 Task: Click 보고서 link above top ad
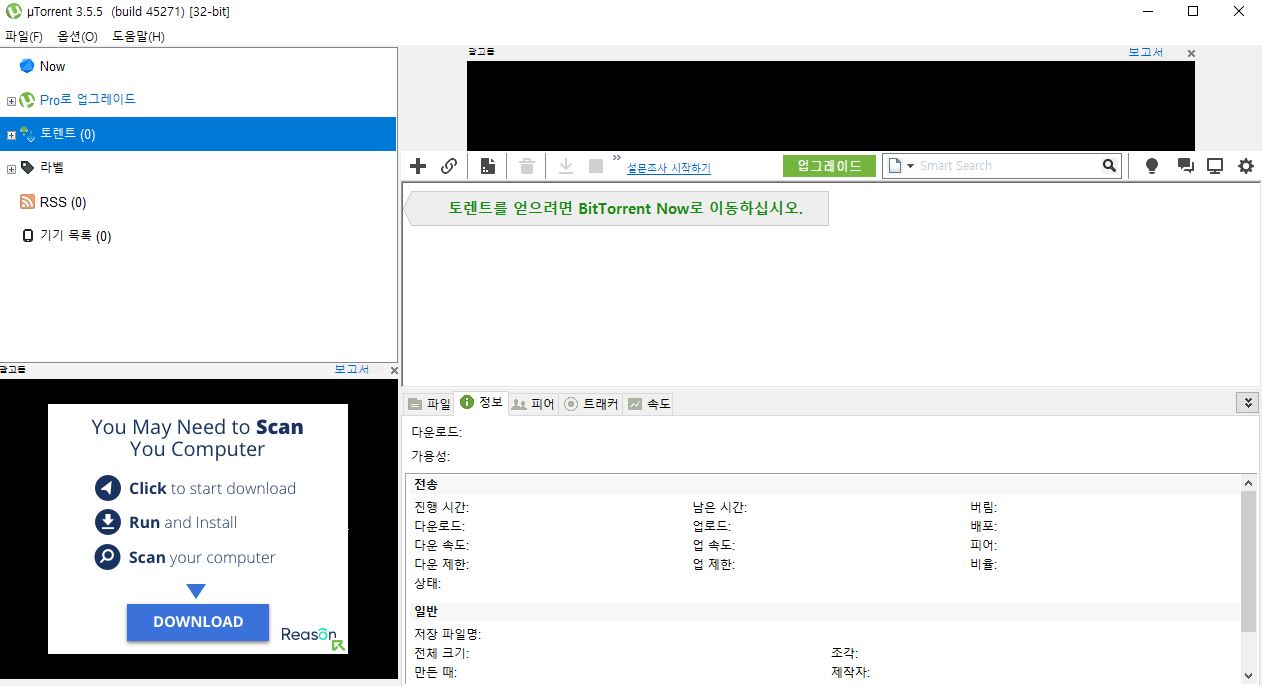pos(1145,52)
